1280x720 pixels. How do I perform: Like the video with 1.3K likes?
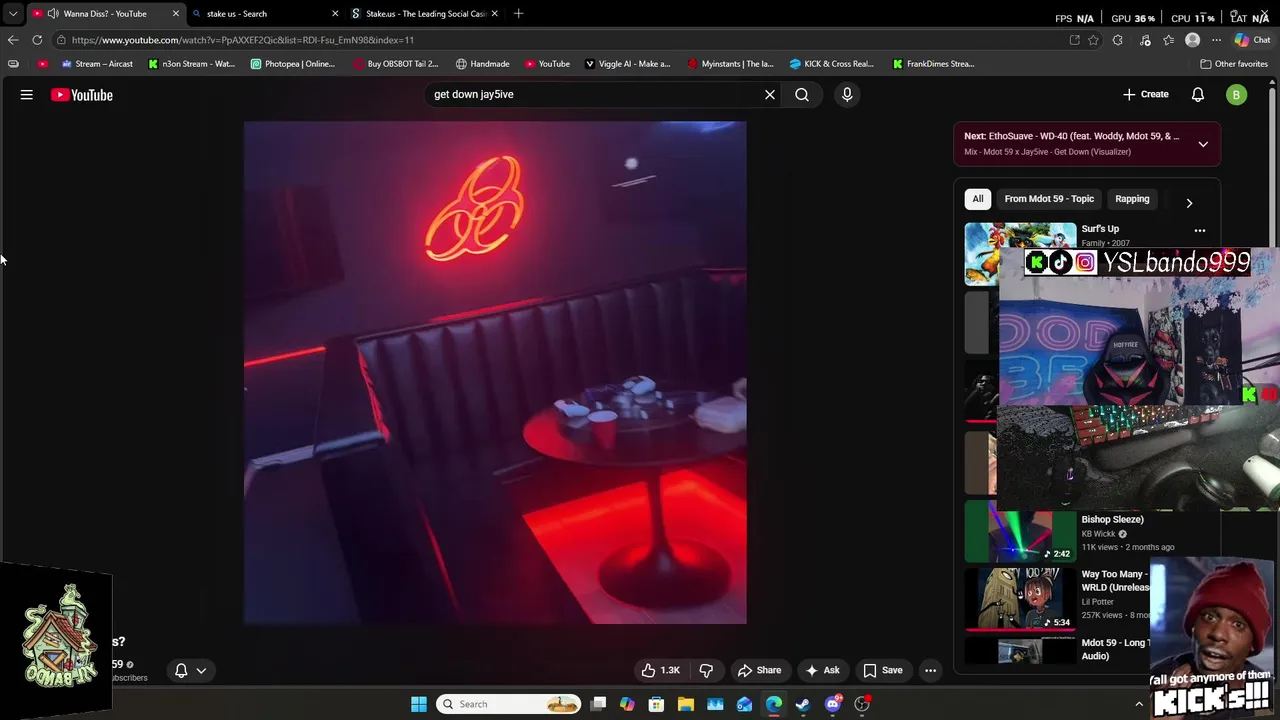(660, 670)
